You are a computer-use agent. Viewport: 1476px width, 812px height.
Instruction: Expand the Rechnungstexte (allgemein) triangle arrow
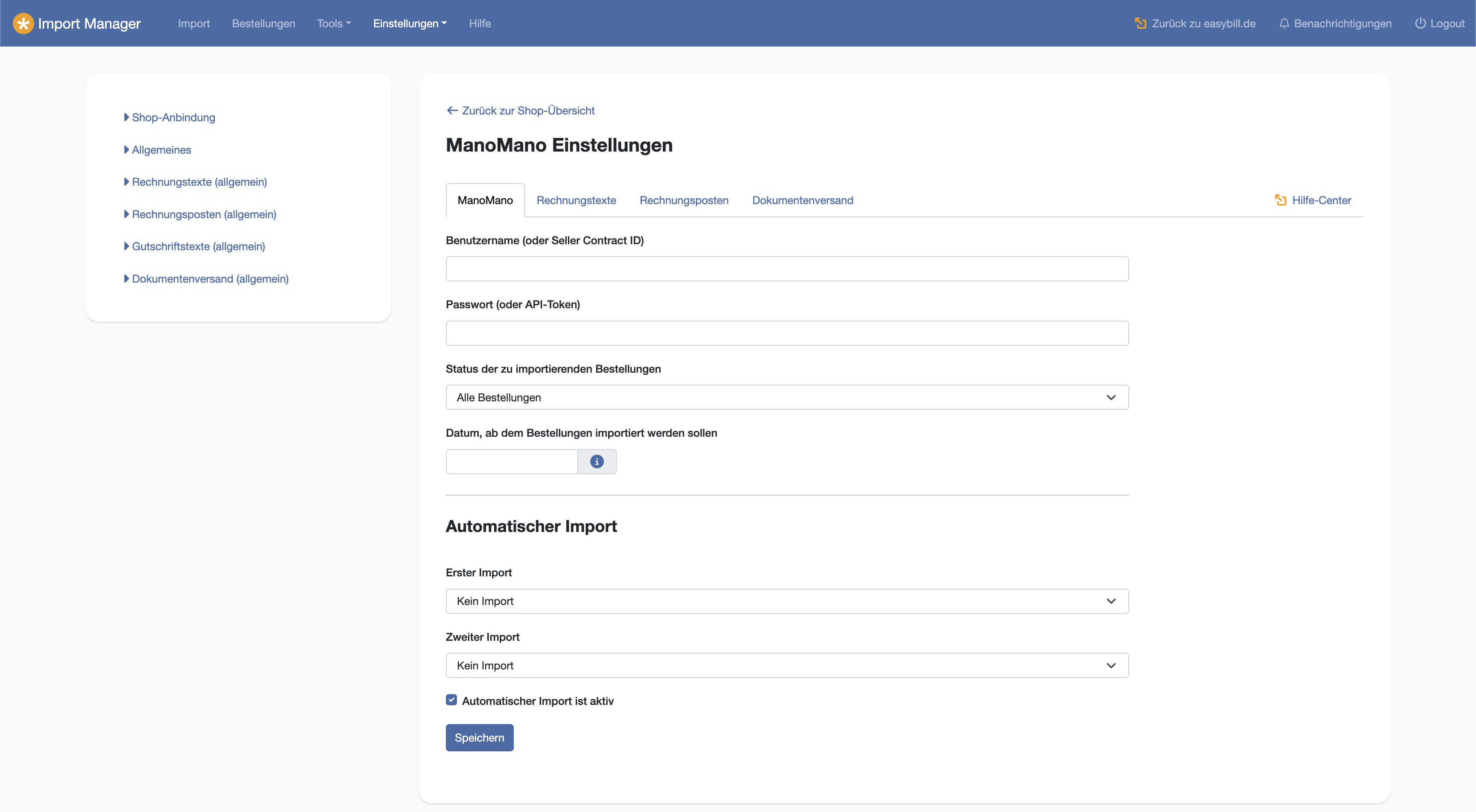(126, 182)
